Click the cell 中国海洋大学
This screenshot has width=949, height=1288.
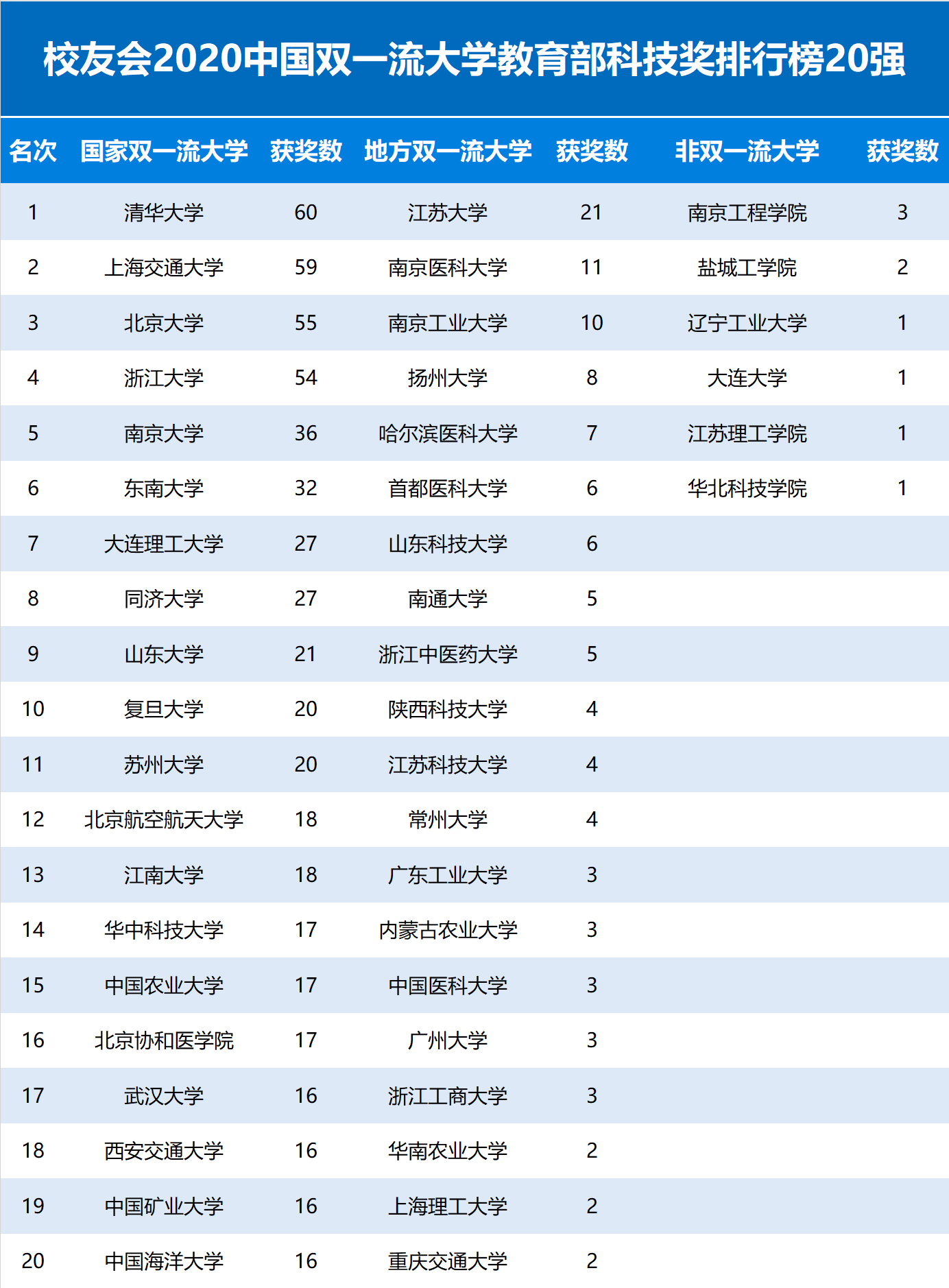tap(164, 1261)
